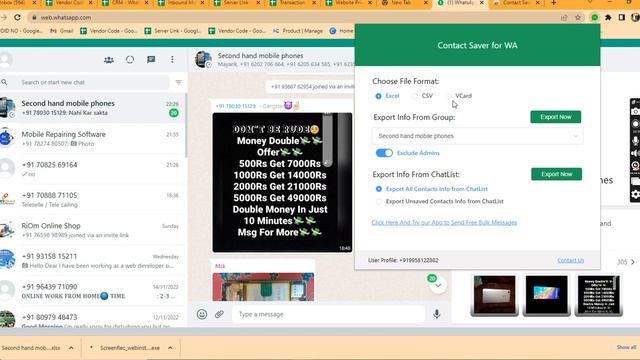The width and height of the screenshot is (640, 360).
Task: Open Chrome tab search dropdown
Action: pos(590,3)
